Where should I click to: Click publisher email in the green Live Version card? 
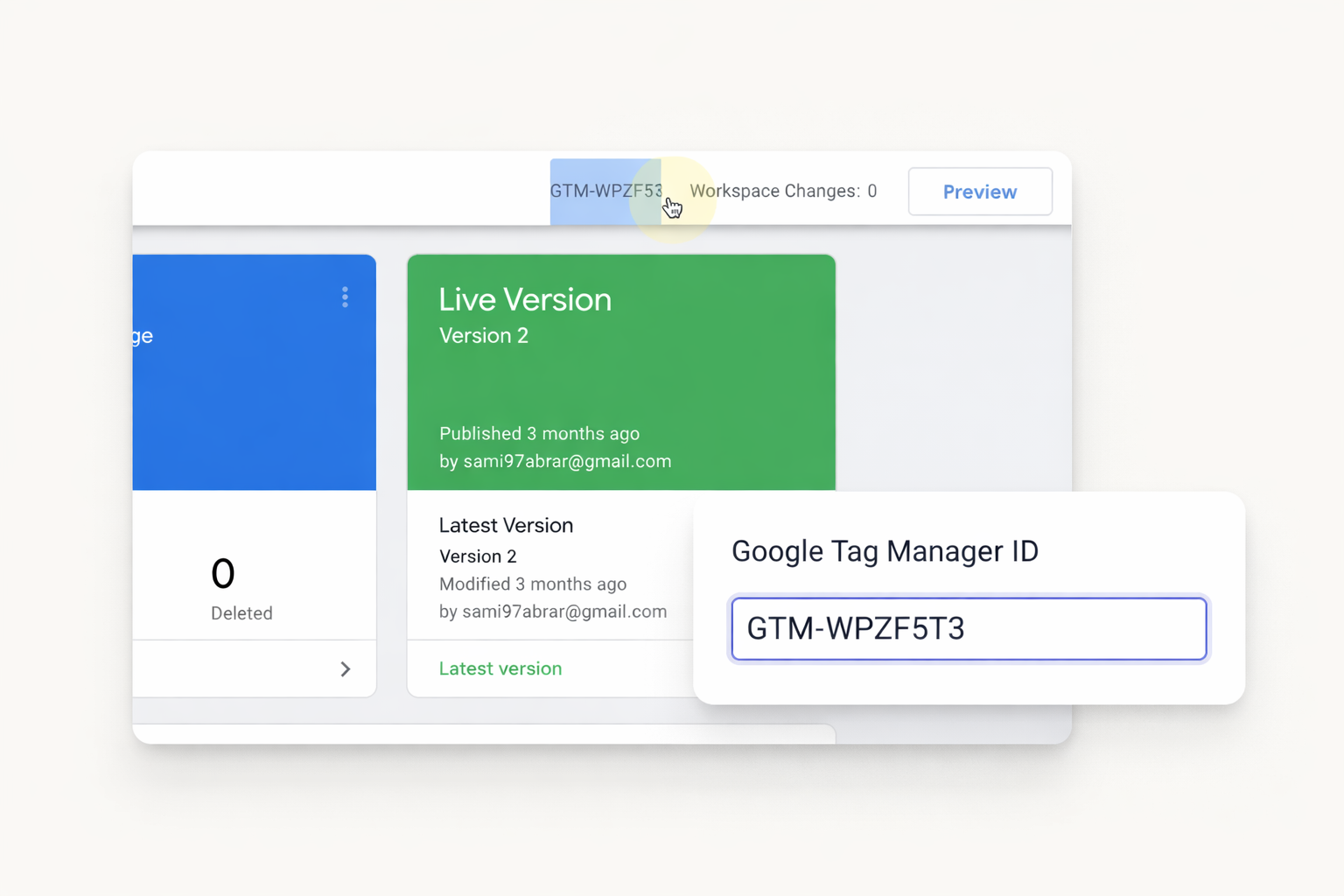tap(566, 461)
